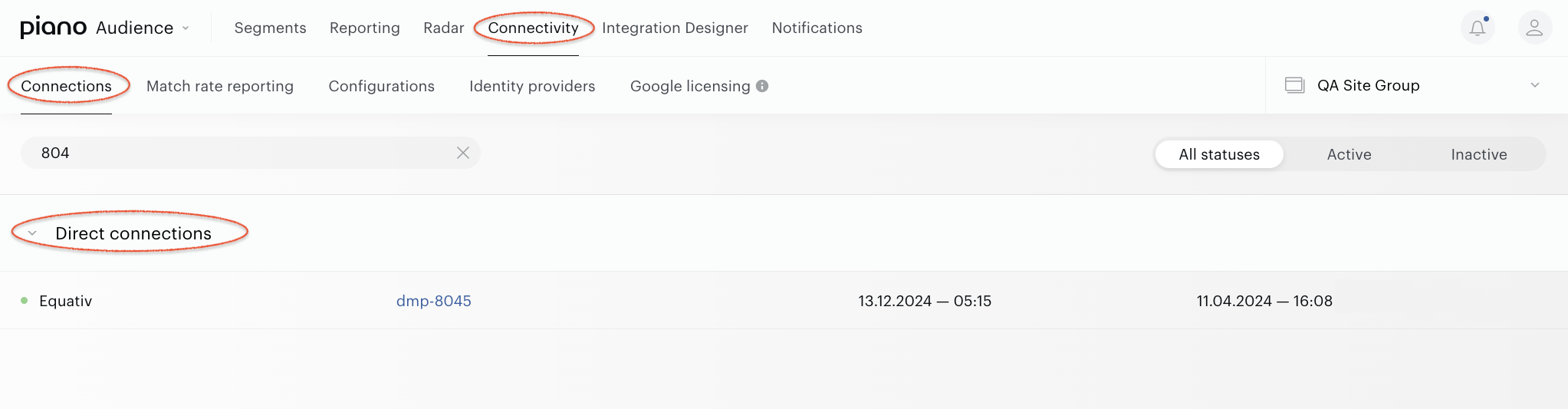1568x409 pixels.
Task: Filter connections by Active status
Action: [x=1349, y=154]
